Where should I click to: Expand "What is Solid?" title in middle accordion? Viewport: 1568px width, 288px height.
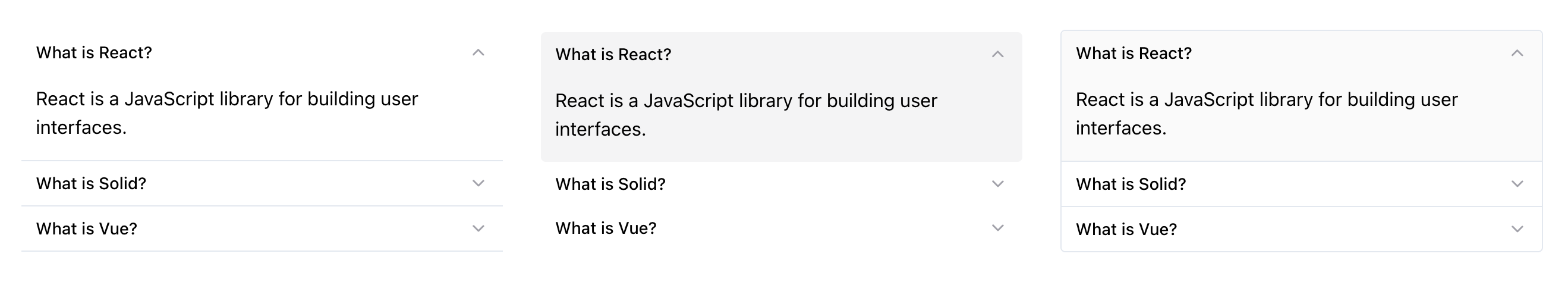[x=610, y=184]
